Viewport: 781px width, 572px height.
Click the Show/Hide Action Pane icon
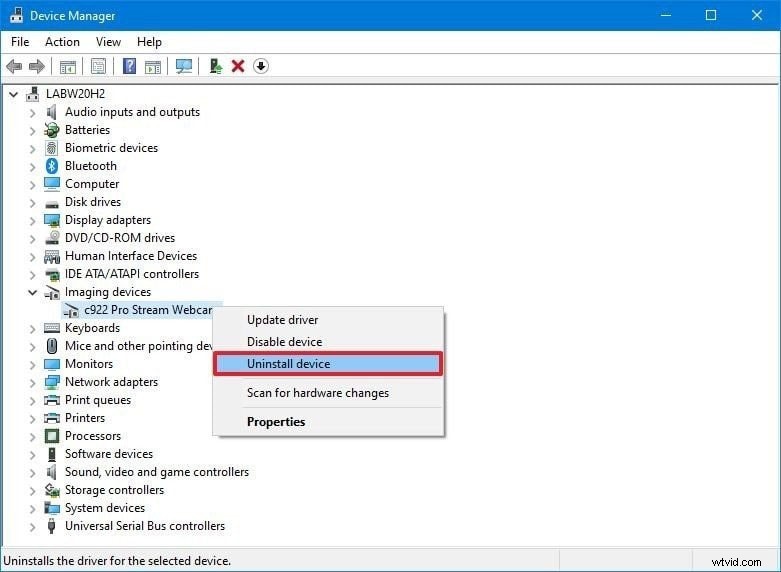[x=153, y=66]
